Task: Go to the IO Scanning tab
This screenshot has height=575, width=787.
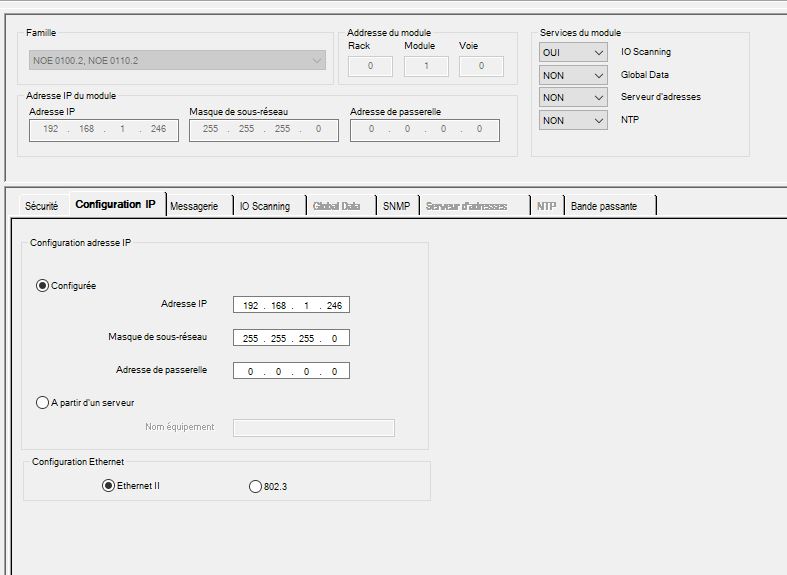Action: coord(264,206)
